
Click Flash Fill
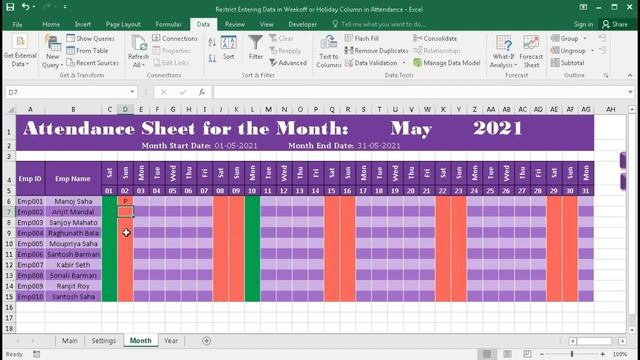pyautogui.click(x=362, y=38)
